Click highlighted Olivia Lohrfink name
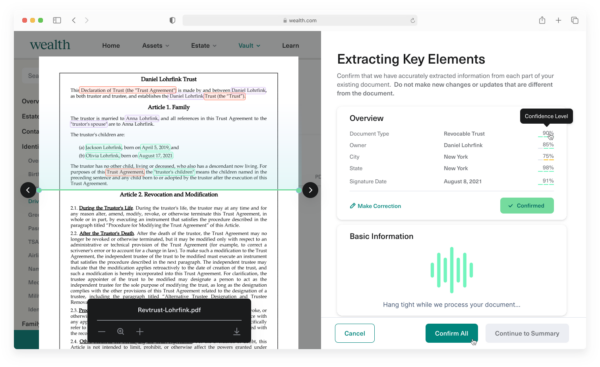Screen dimensions: 600x367 (x=102, y=156)
